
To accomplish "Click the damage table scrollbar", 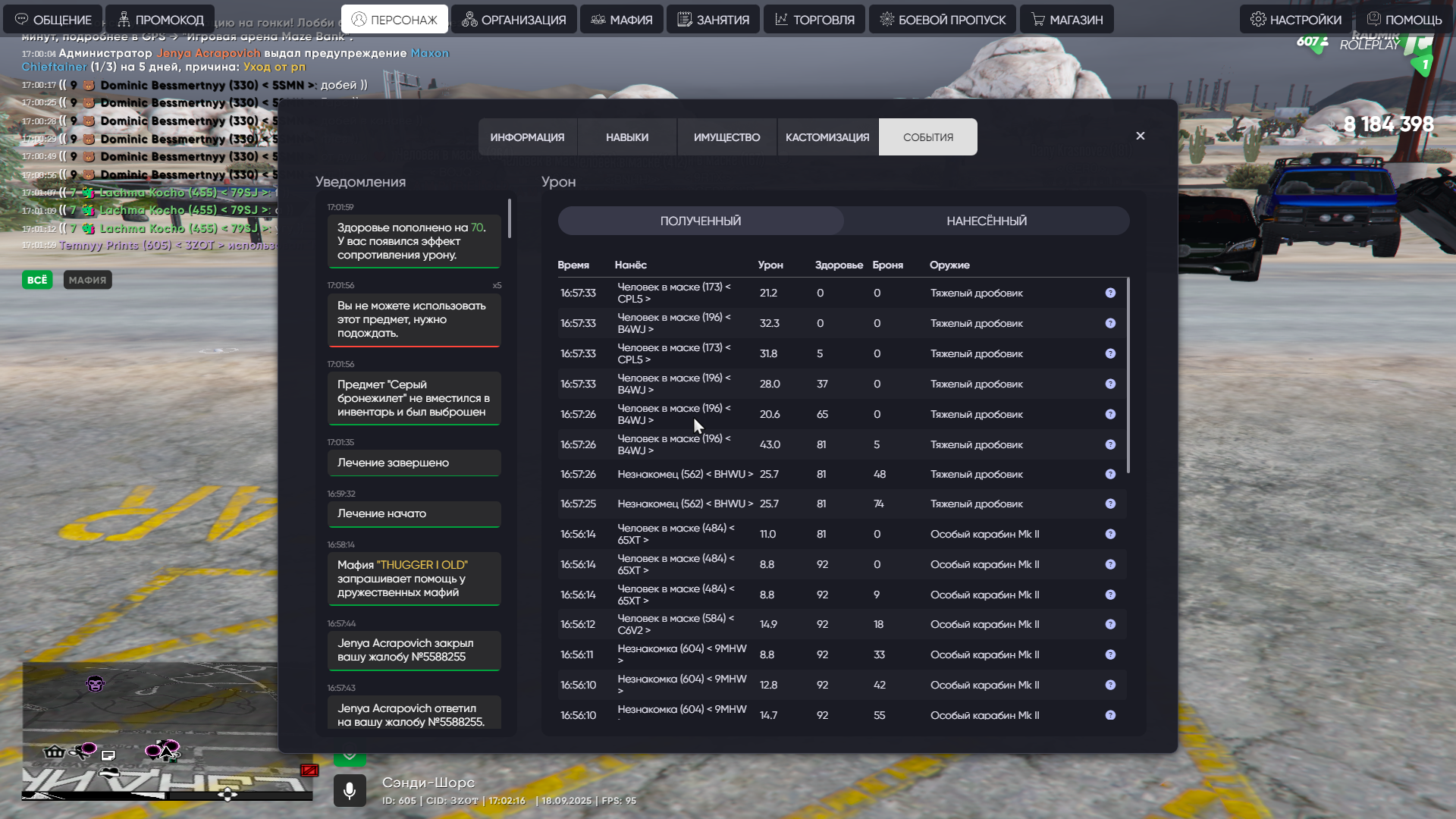I will 1128,375.
